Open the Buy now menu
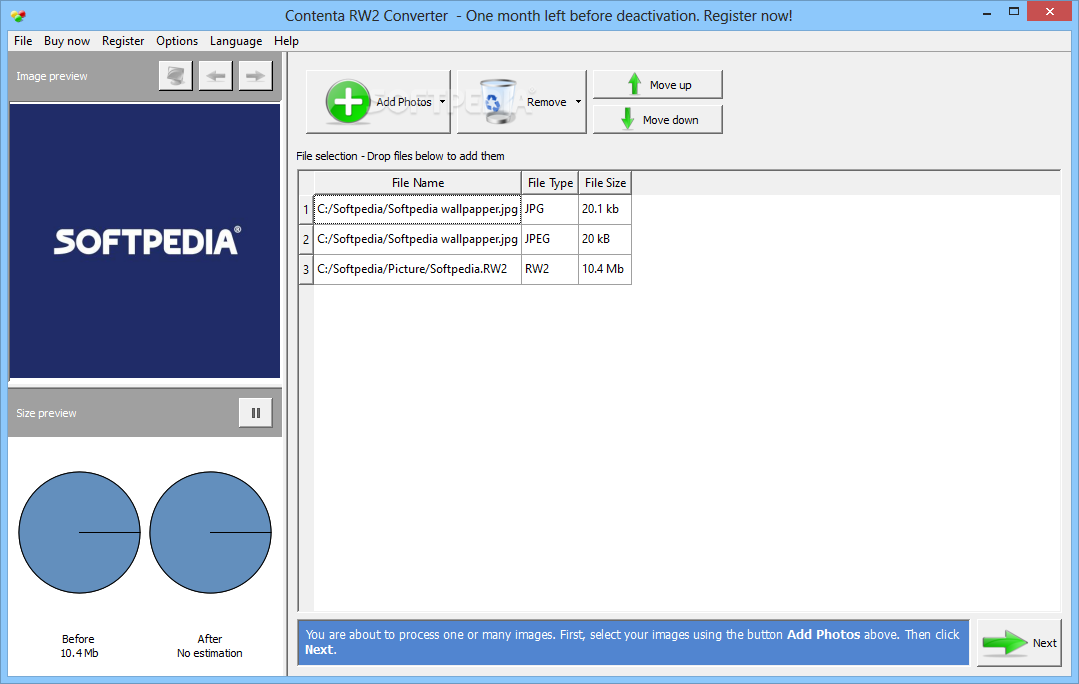The height and width of the screenshot is (684, 1079). tap(67, 41)
